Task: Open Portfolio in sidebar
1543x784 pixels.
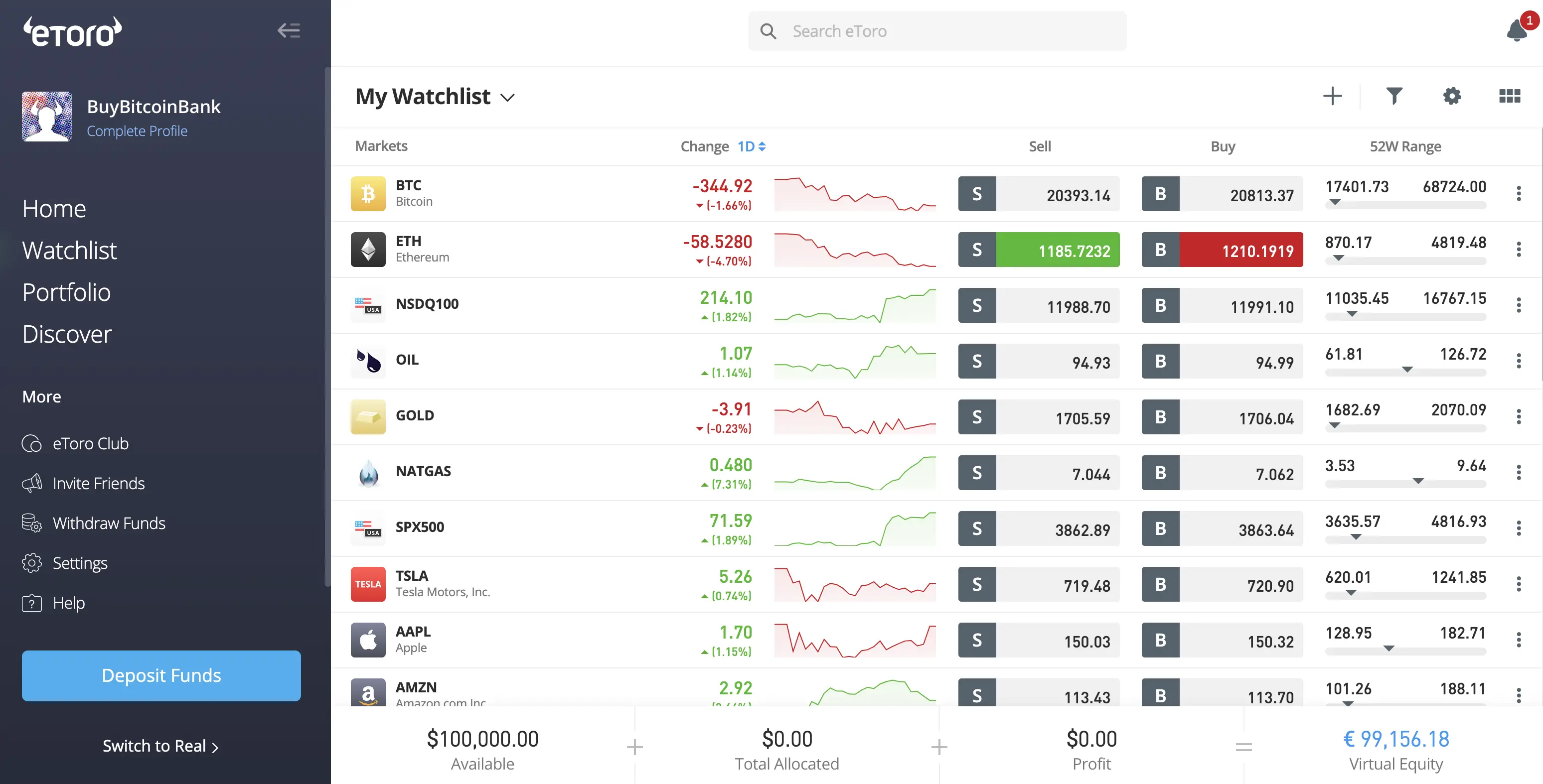Action: pos(66,292)
